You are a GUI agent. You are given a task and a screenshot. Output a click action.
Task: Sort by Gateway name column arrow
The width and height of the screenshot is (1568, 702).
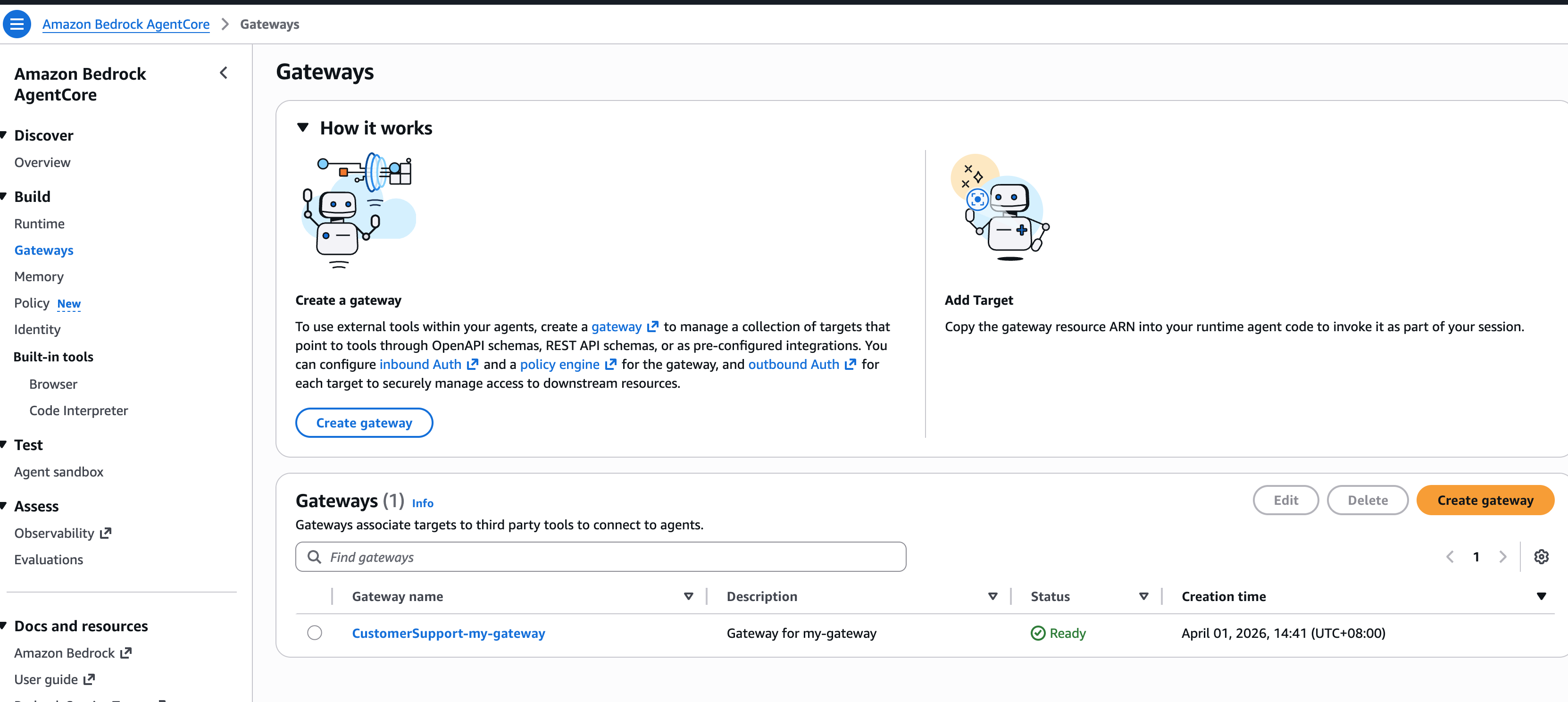(688, 597)
